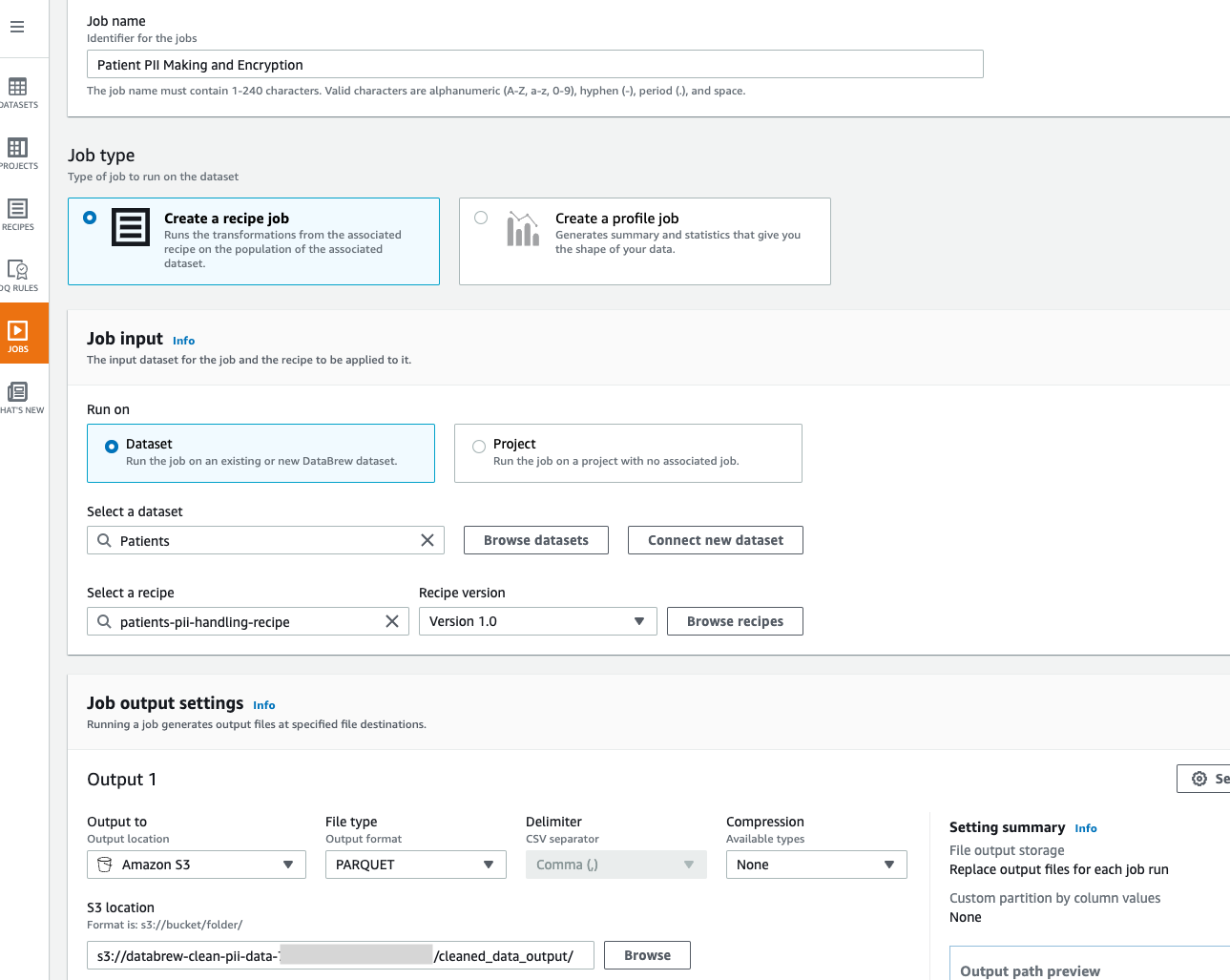The width and height of the screenshot is (1230, 980).
Task: Open Output 1 settings gear button
Action: pos(1203,779)
